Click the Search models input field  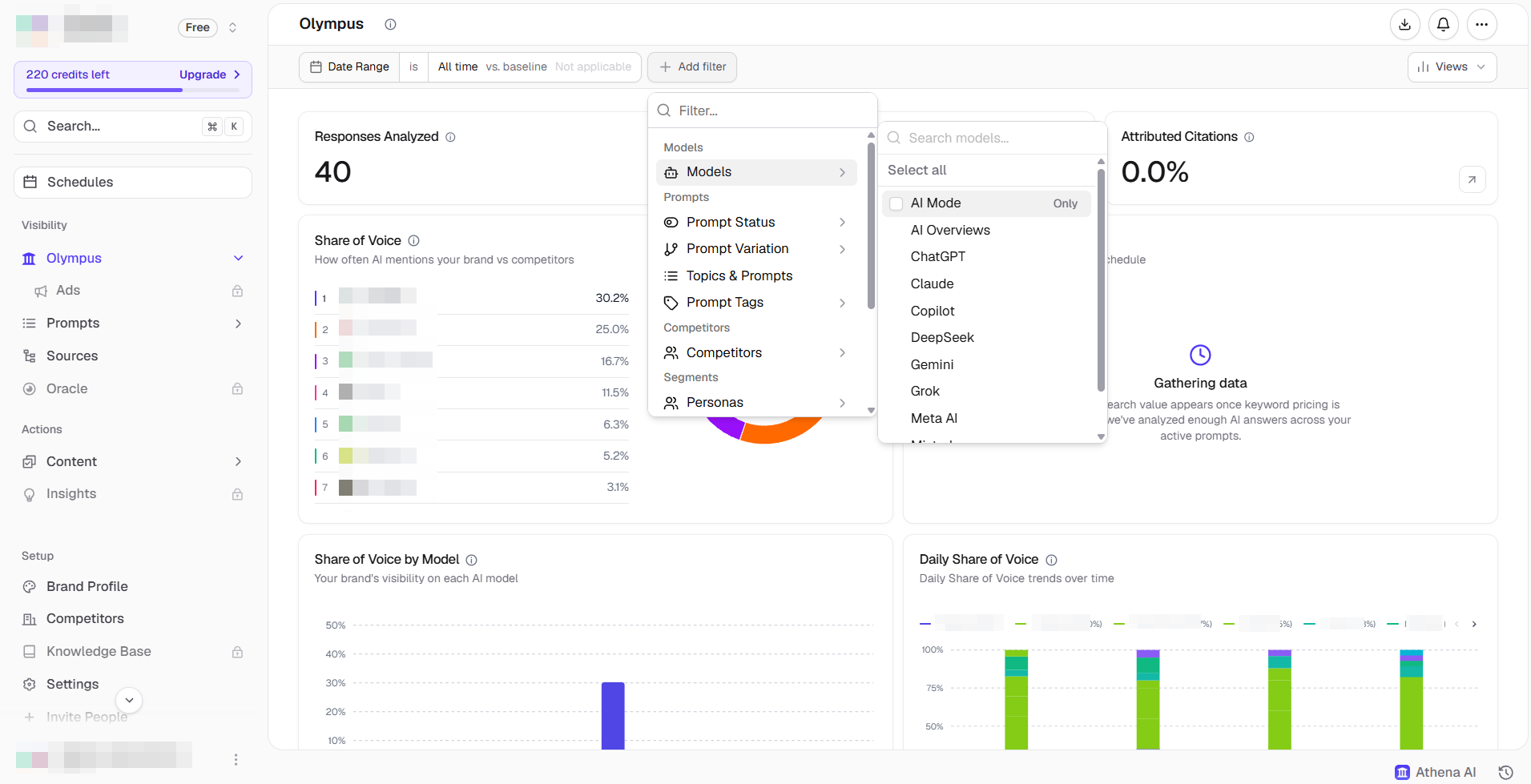[x=992, y=138]
